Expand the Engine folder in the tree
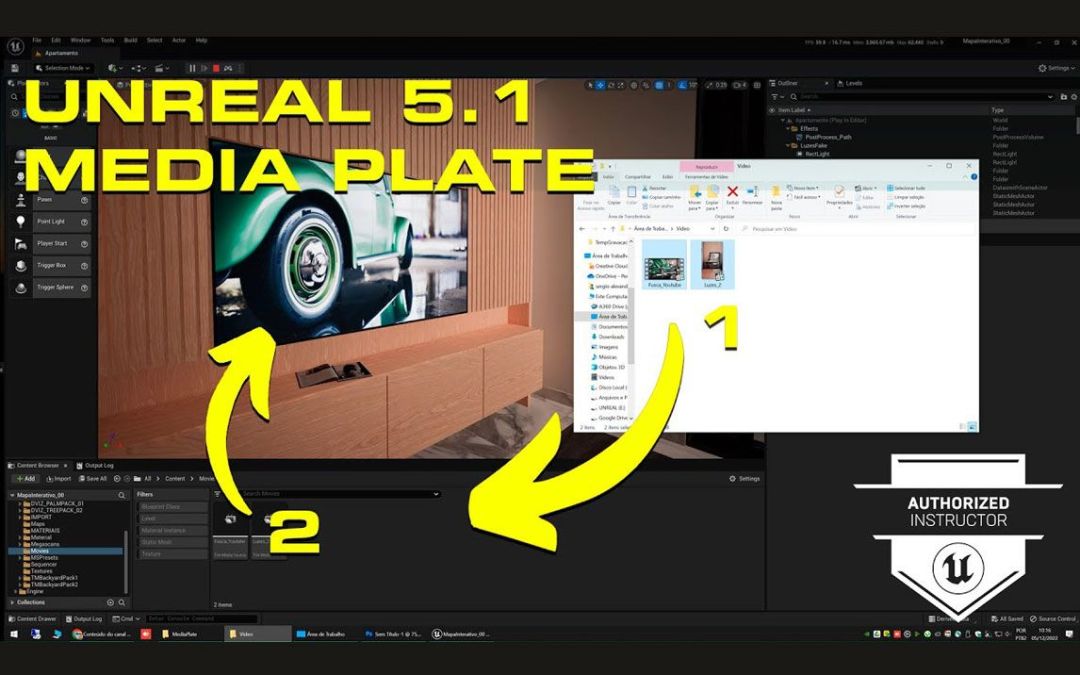This screenshot has width=1080, height=675. [15, 592]
